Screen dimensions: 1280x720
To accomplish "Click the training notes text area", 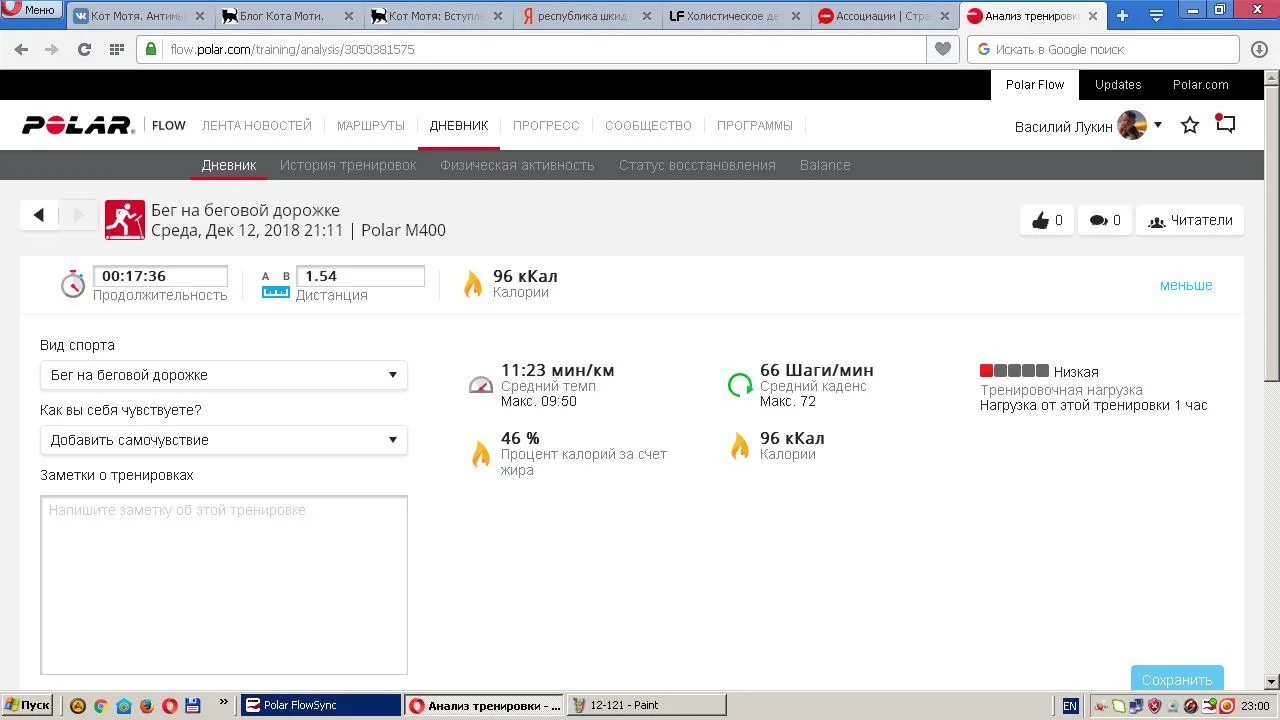I will pos(223,585).
